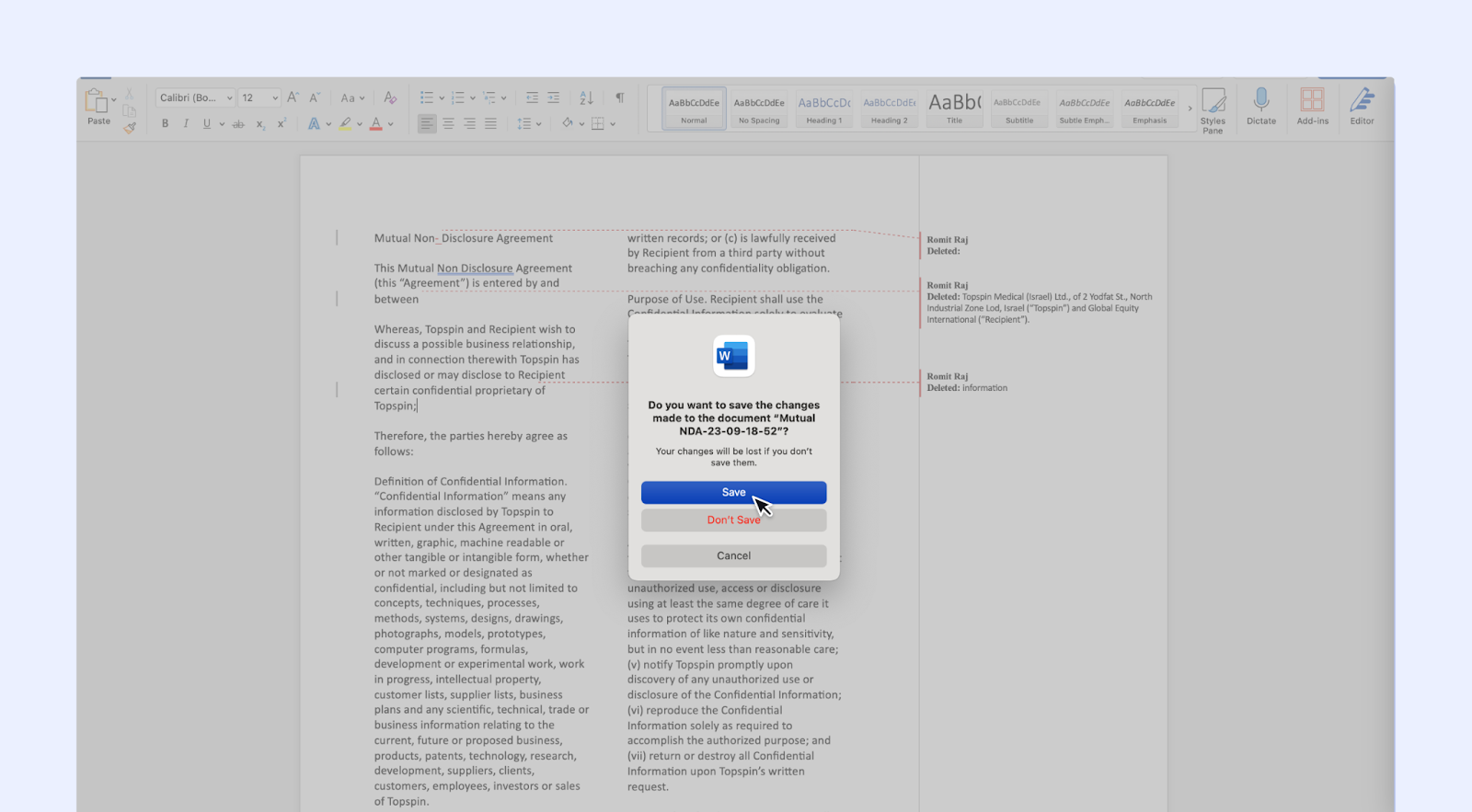Image resolution: width=1472 pixels, height=812 pixels.
Task: Show paragraph marks pilcrow
Action: click(x=619, y=97)
